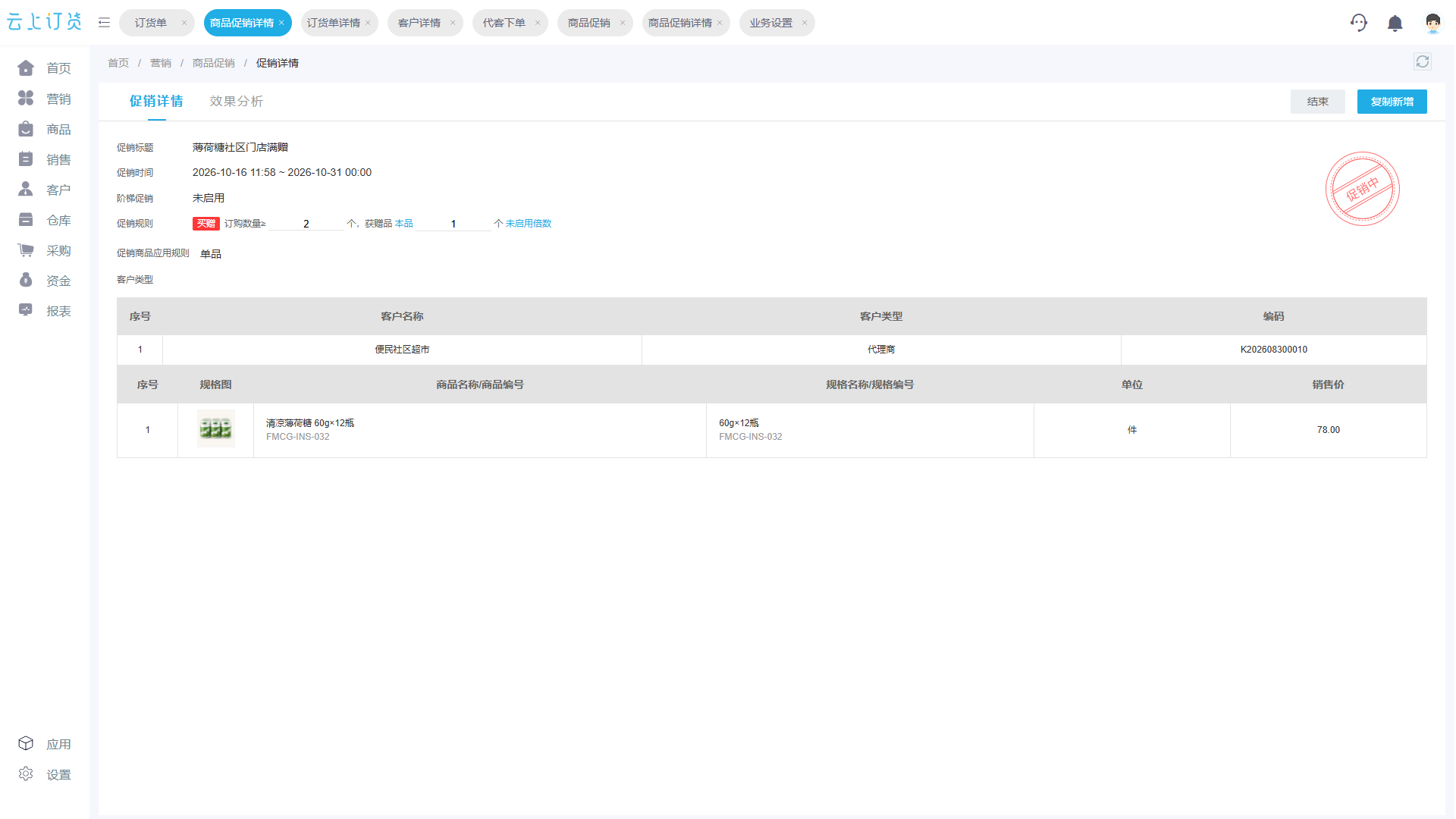The height and width of the screenshot is (819, 1456).
Task: Click the 结束 button
Action: point(1318,102)
